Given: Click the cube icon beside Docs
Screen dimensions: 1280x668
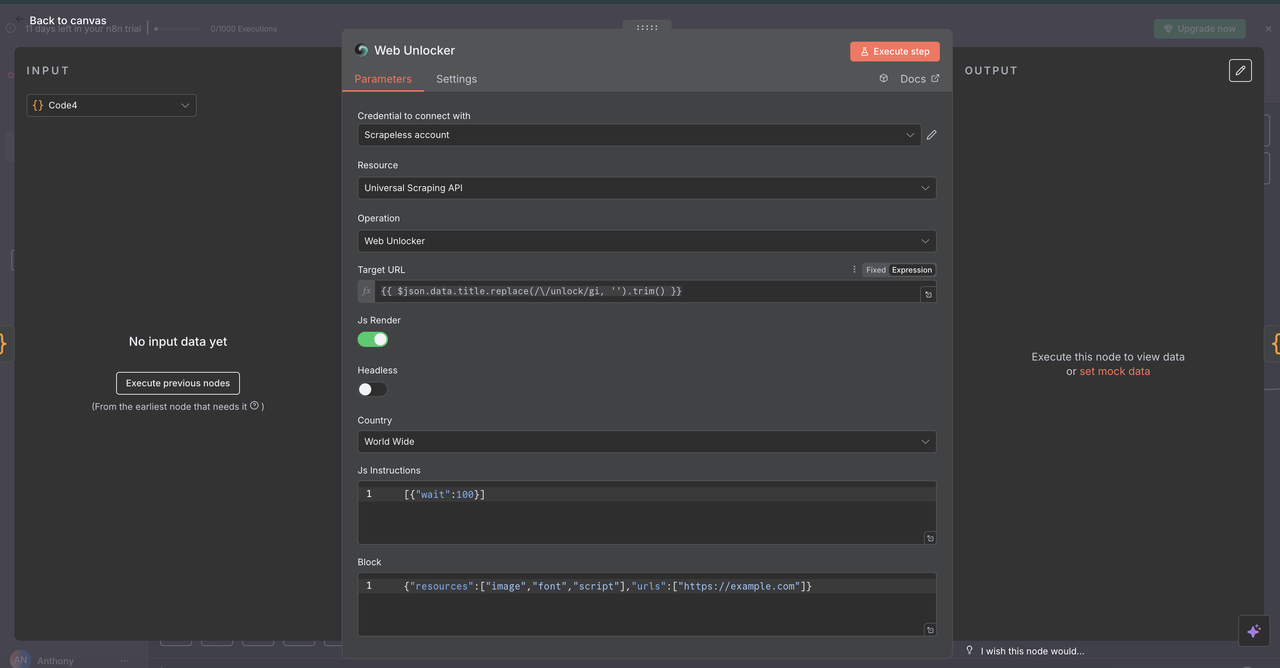Looking at the screenshot, I should pyautogui.click(x=883, y=79).
